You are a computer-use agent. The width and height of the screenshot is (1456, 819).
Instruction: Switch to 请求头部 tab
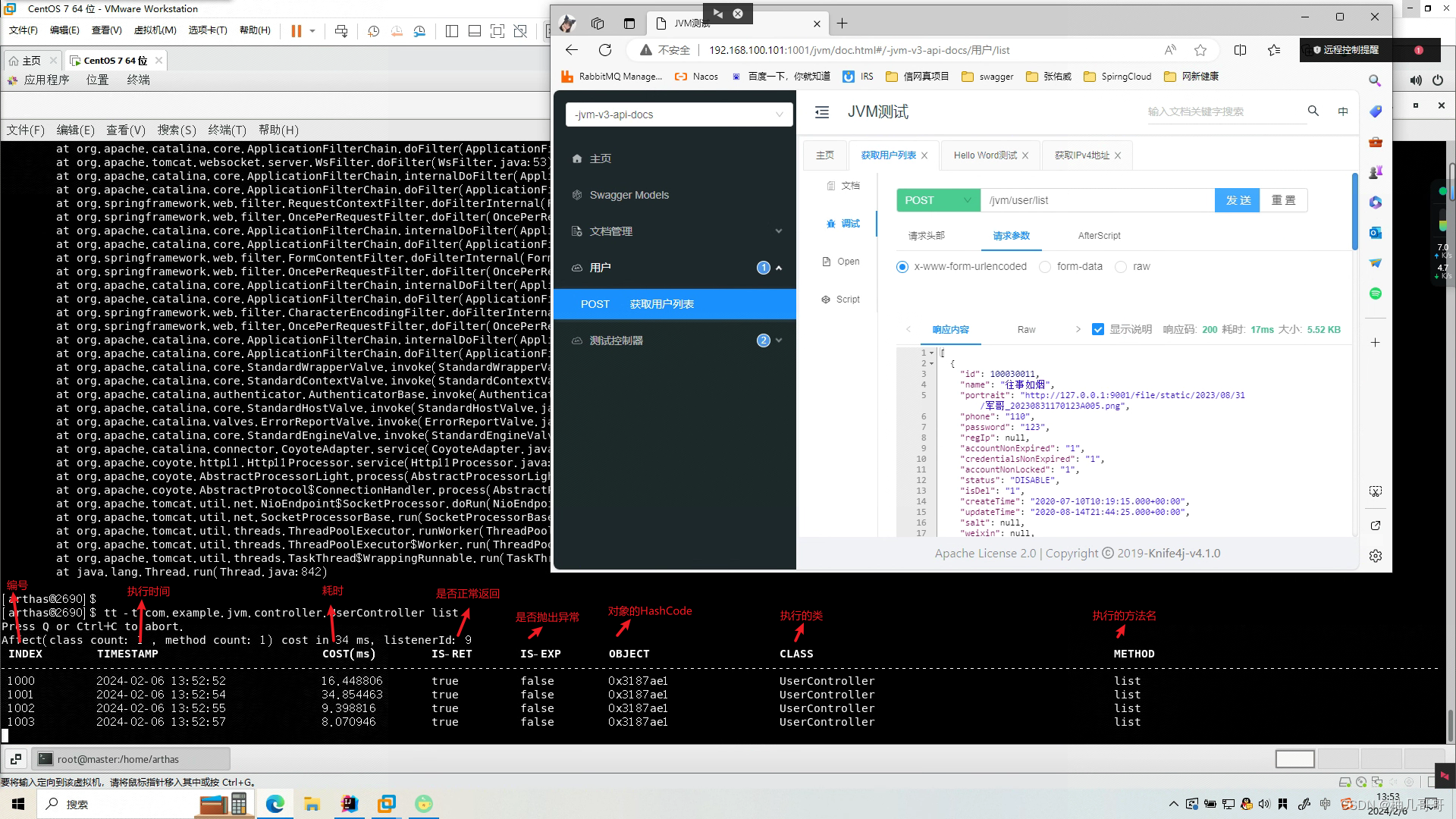927,236
